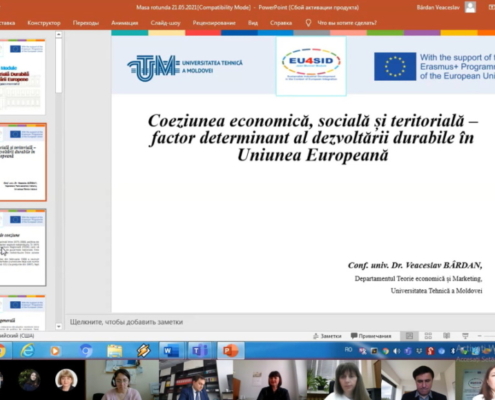This screenshot has width=495, height=400.
Task: Click the scroll-down arrow of slide panel
Action: tap(59, 327)
